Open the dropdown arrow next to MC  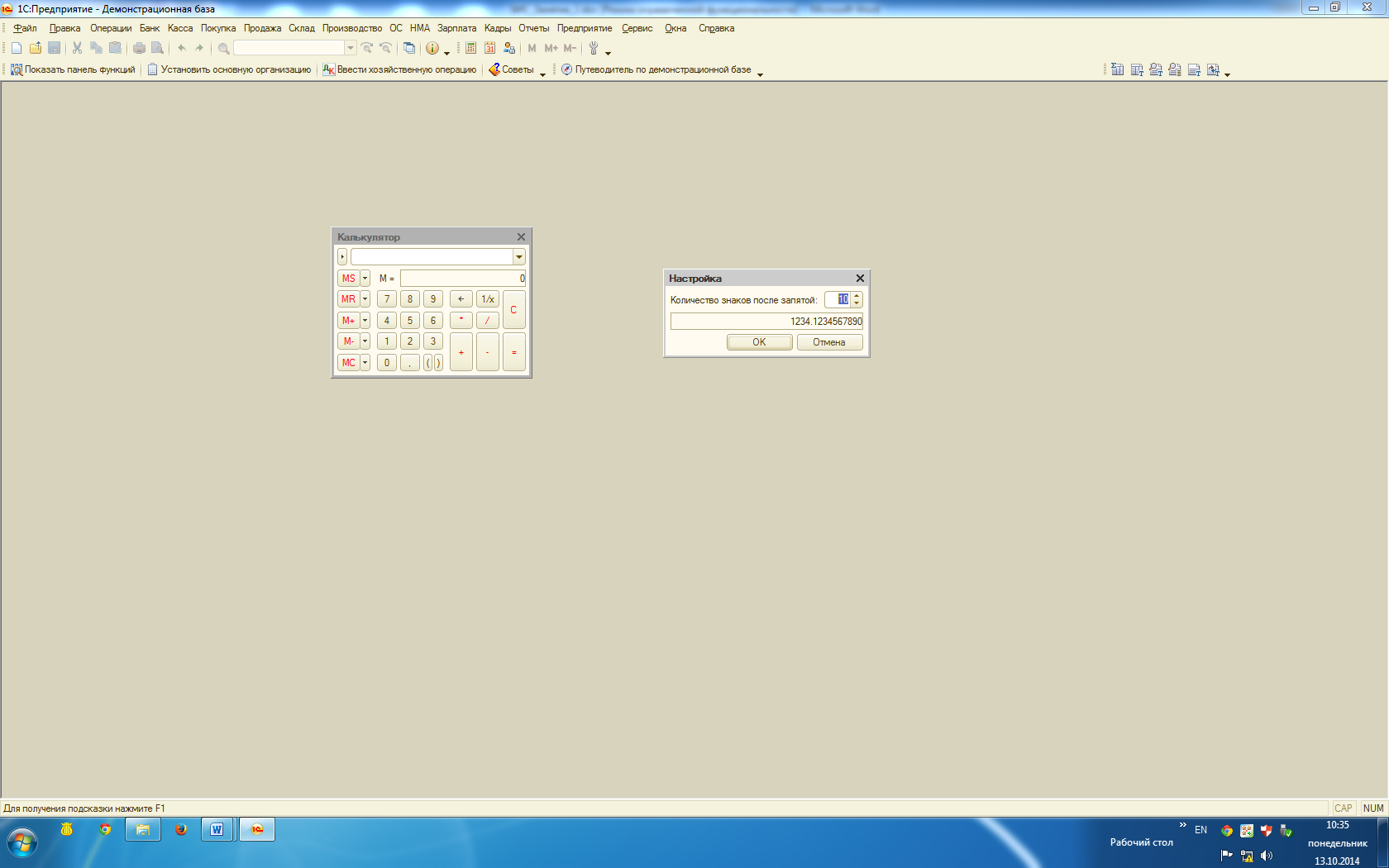point(365,362)
